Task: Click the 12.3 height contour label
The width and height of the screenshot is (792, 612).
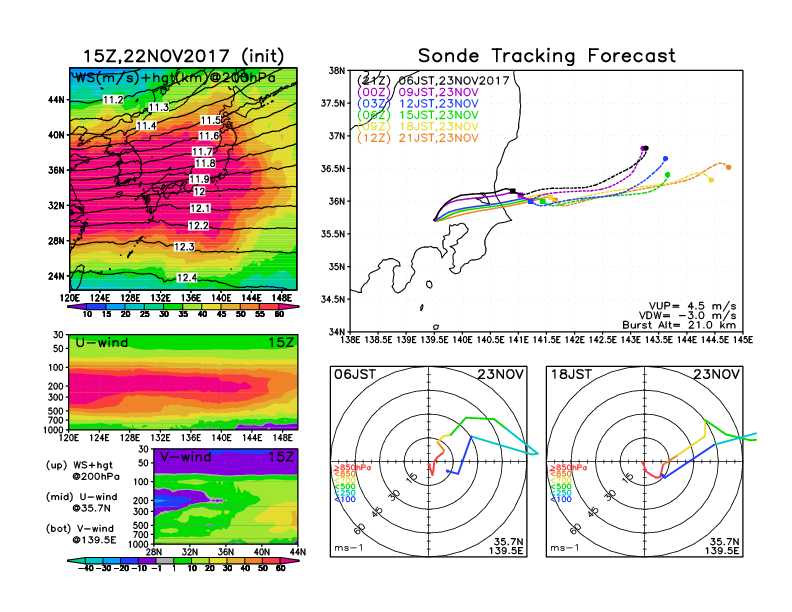Action: 184,247
